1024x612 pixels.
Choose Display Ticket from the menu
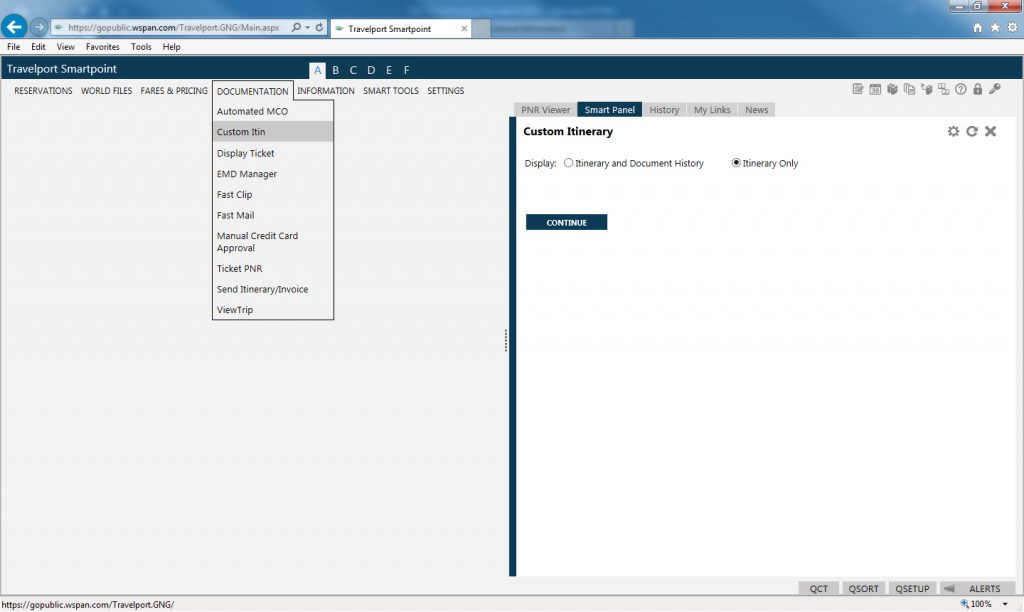[273, 153]
